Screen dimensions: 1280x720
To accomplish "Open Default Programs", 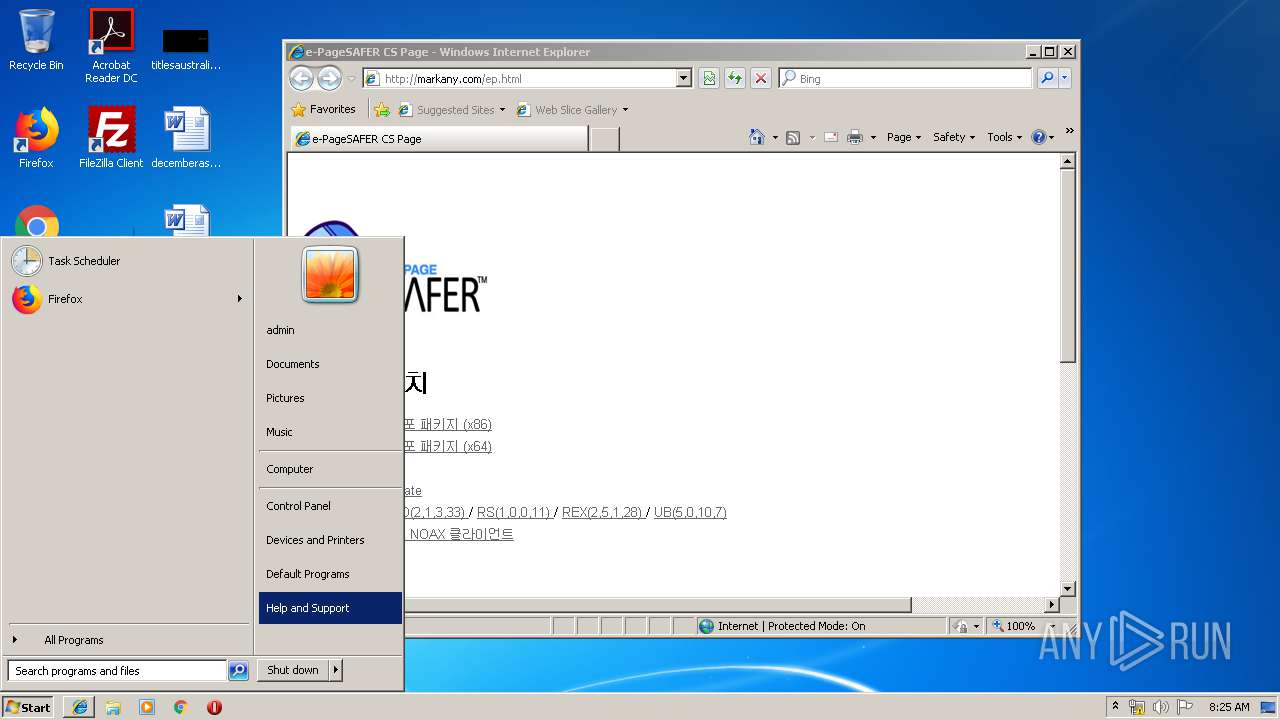I will click(x=330, y=574).
